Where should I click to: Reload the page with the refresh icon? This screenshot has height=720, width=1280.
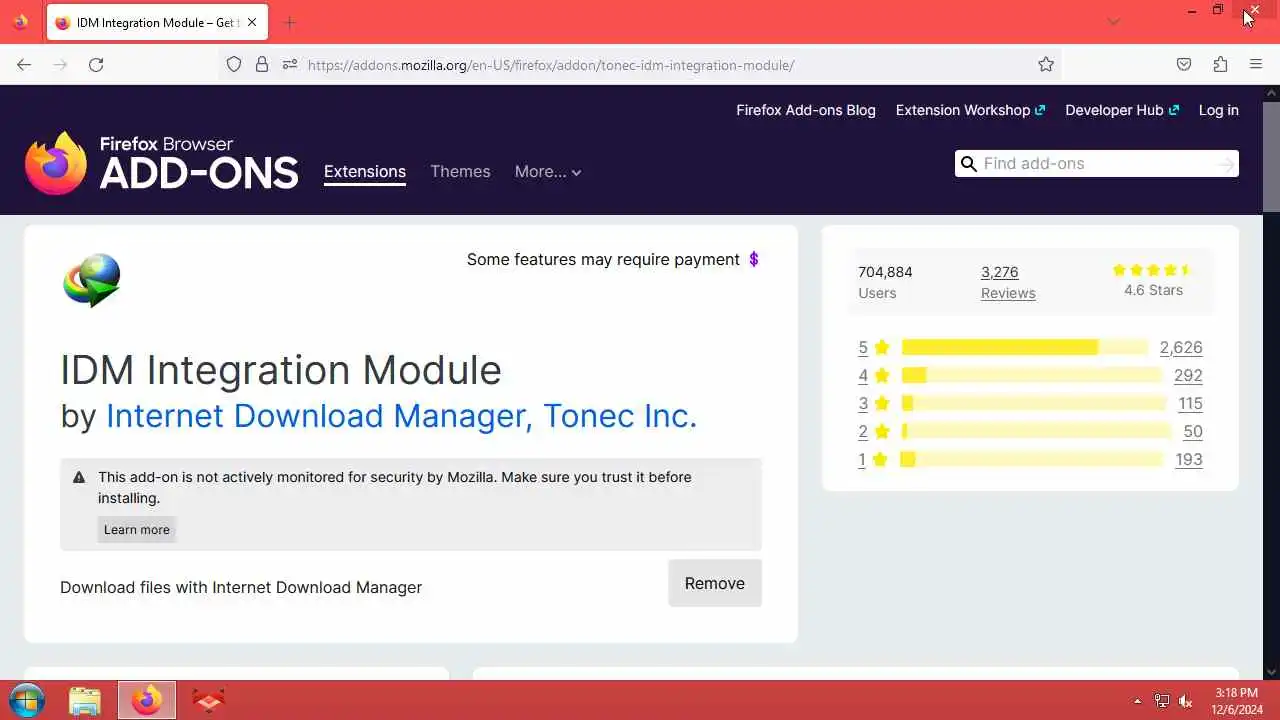[96, 65]
